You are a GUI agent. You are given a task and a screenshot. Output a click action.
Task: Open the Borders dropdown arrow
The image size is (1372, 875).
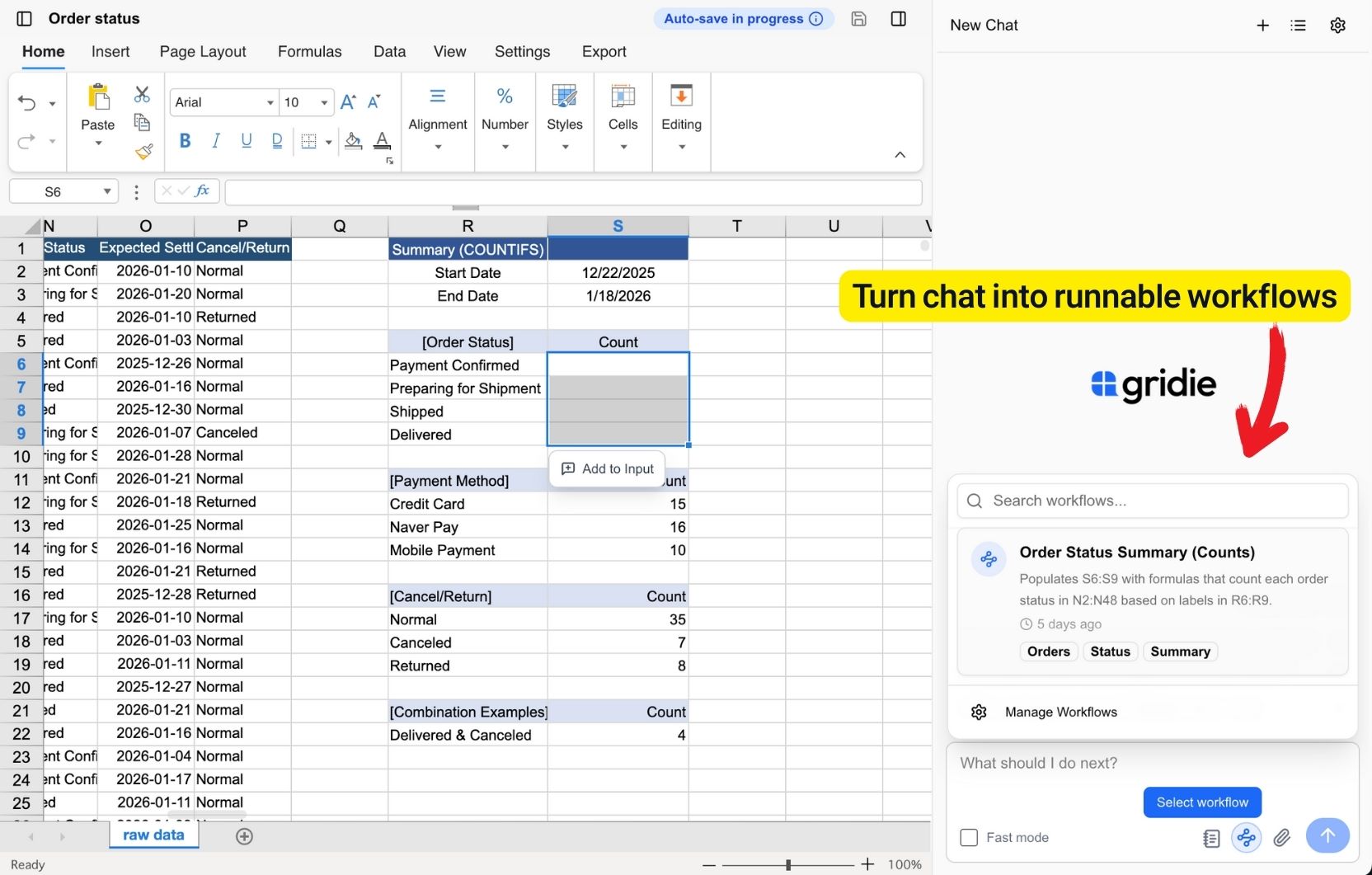[x=328, y=141]
